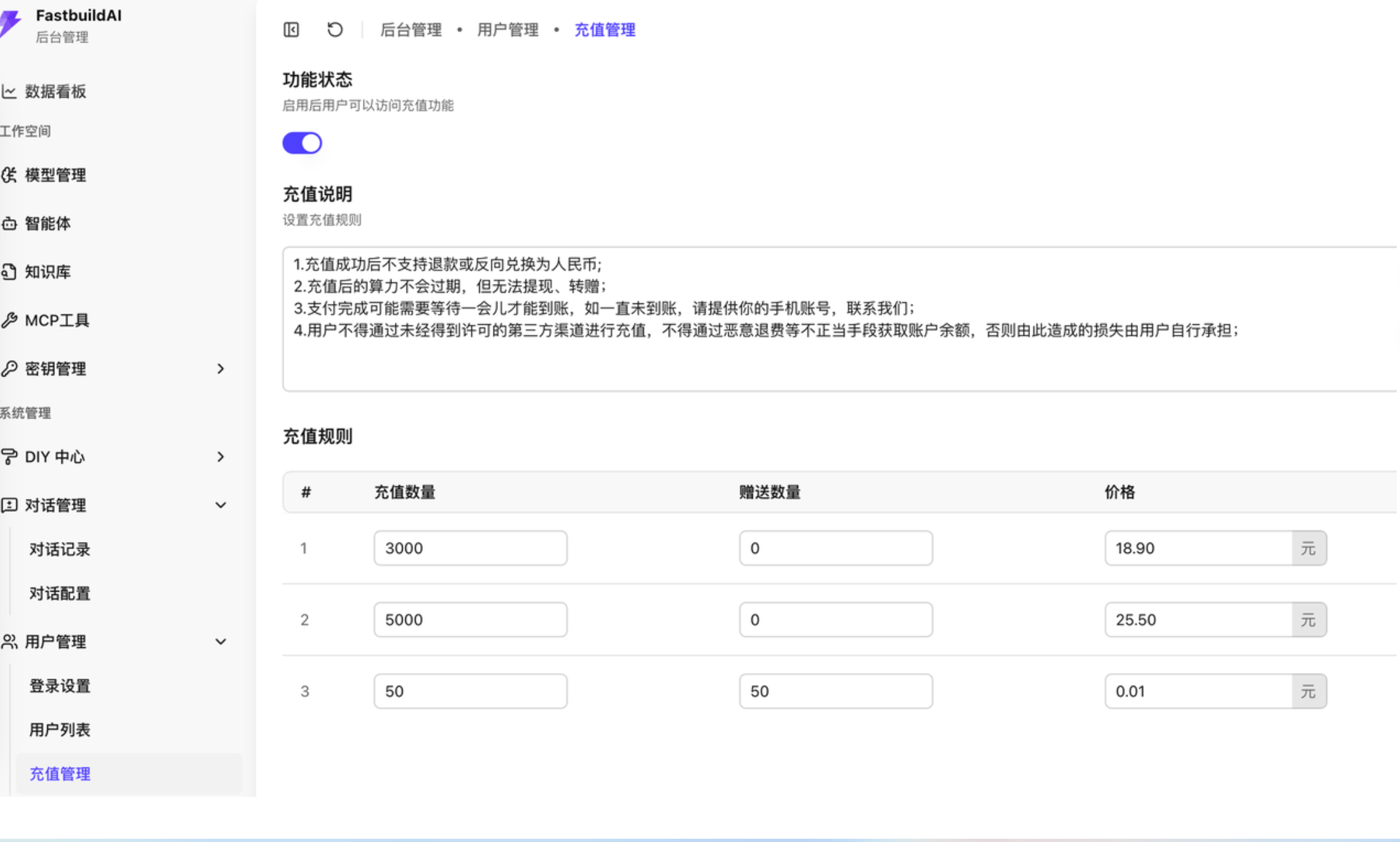Toggle the 功能状态 recharge switch off

click(x=302, y=143)
